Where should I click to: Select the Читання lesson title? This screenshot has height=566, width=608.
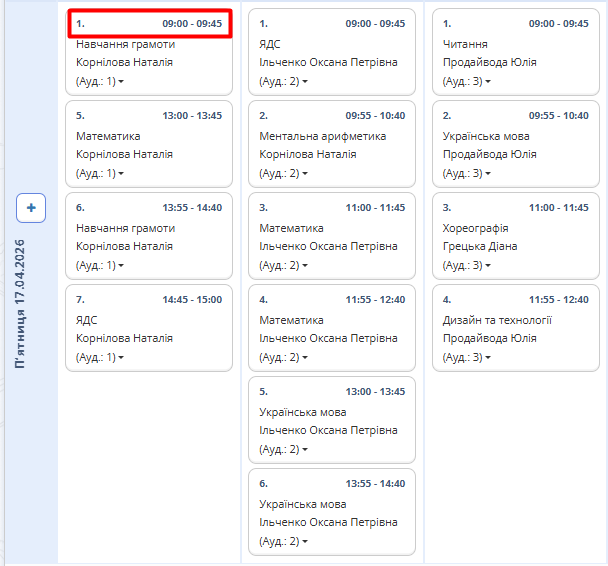[465, 44]
